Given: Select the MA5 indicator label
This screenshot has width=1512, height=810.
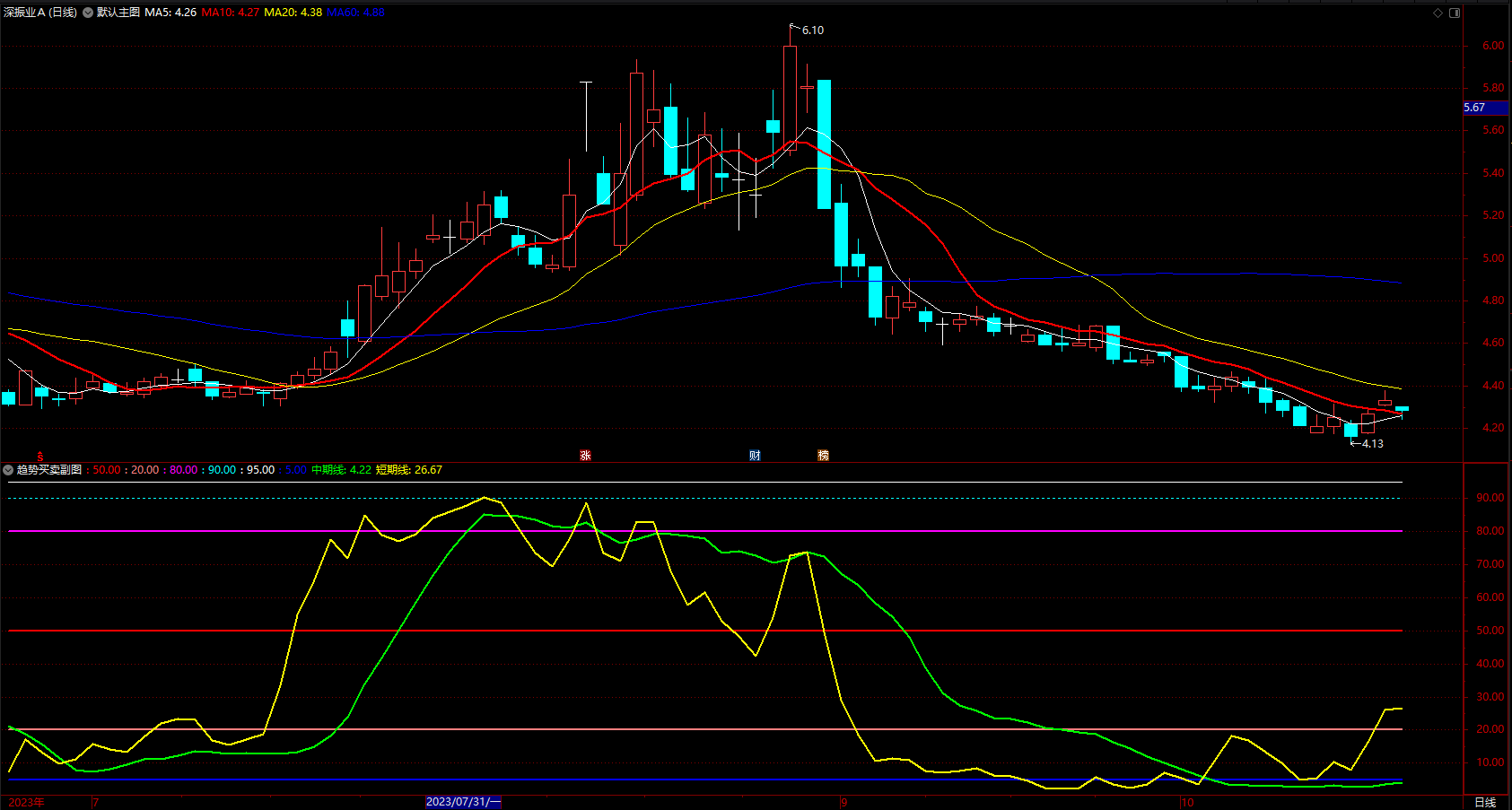Looking at the screenshot, I should click(170, 13).
